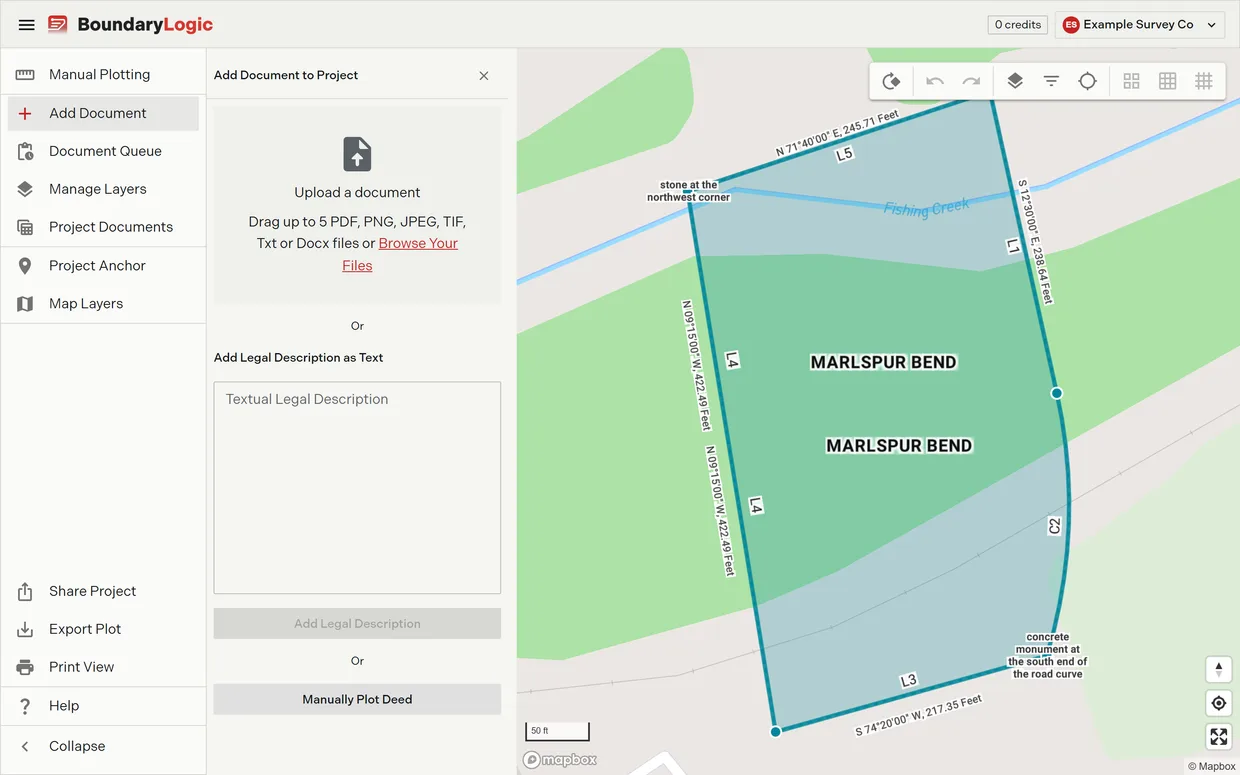The width and height of the screenshot is (1240, 775).
Task: Click the L1 line label on map
Action: tap(1013, 246)
